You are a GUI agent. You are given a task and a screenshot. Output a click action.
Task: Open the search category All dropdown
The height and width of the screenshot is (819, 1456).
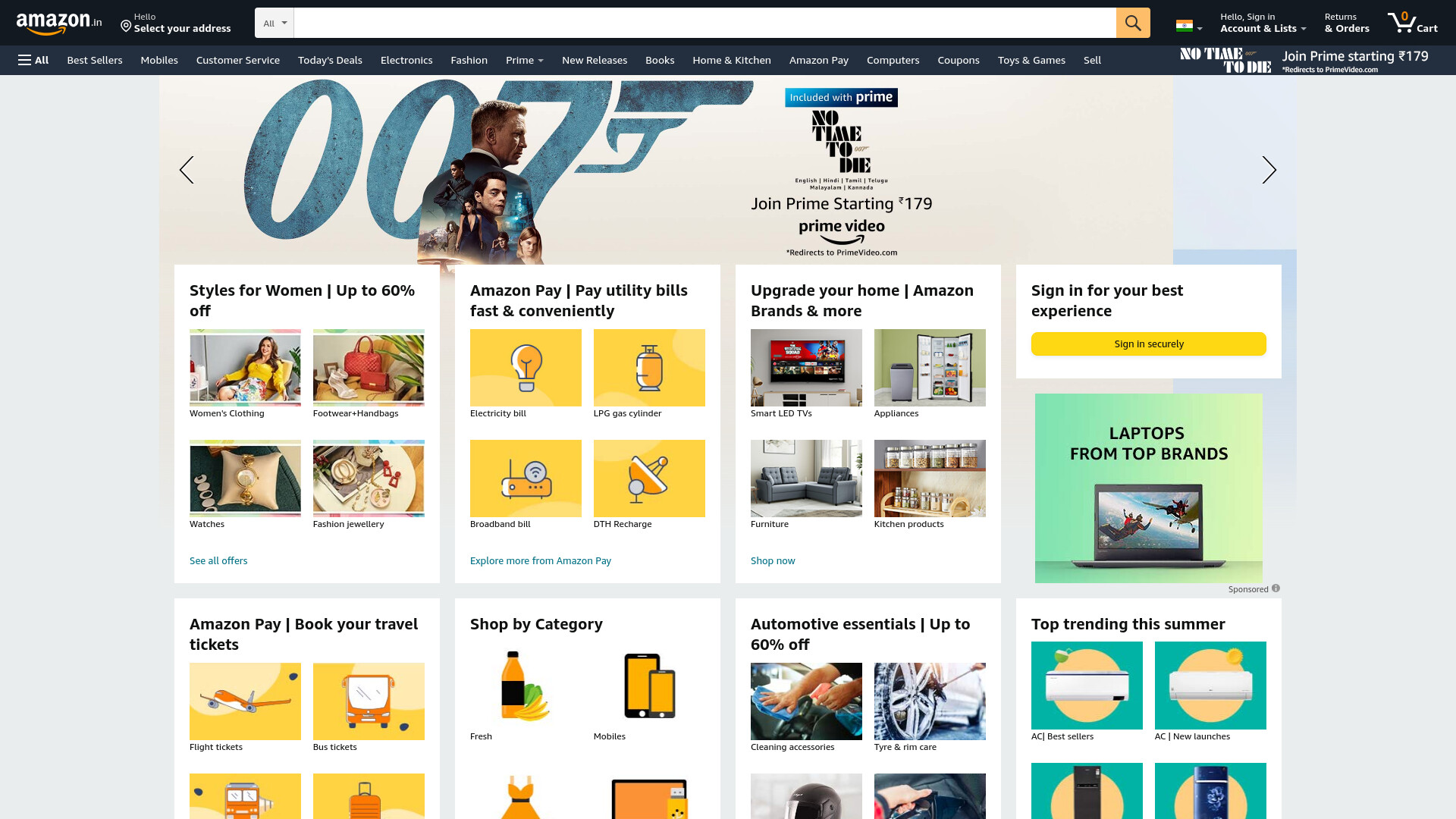tap(275, 23)
